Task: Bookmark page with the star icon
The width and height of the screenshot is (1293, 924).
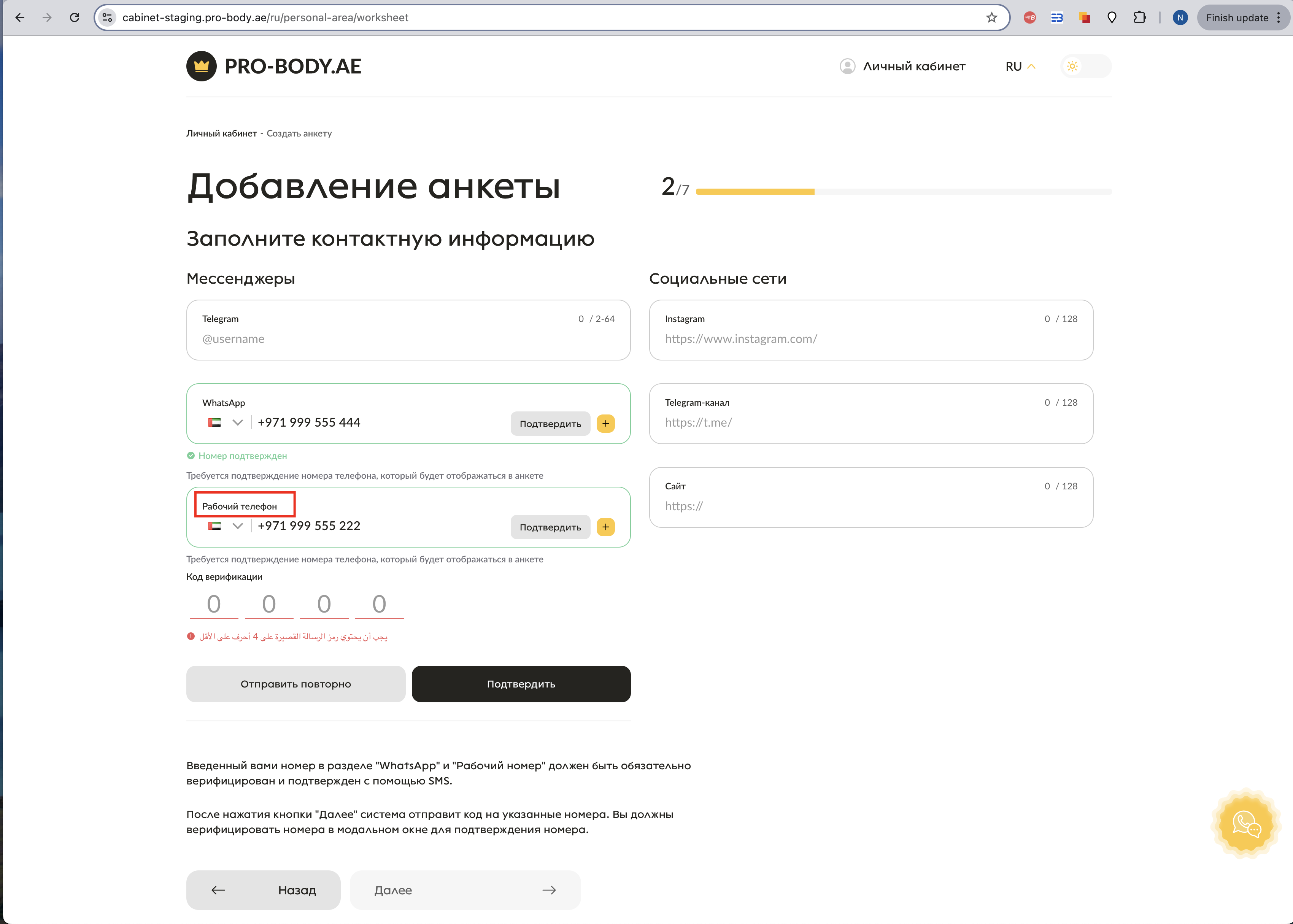Action: point(992,17)
